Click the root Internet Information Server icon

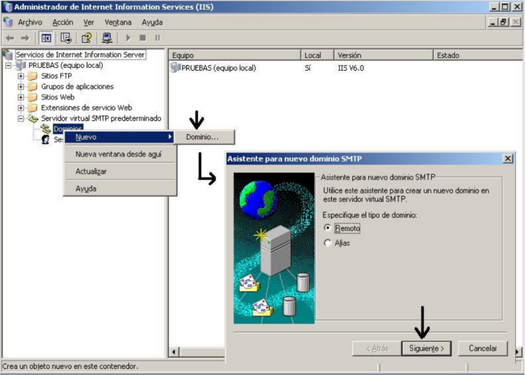[x=8, y=55]
